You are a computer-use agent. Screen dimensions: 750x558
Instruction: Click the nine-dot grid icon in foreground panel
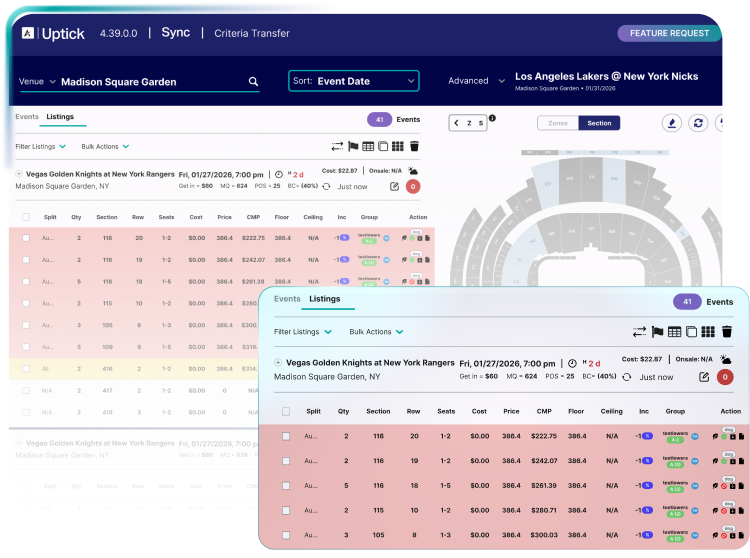coord(707,332)
